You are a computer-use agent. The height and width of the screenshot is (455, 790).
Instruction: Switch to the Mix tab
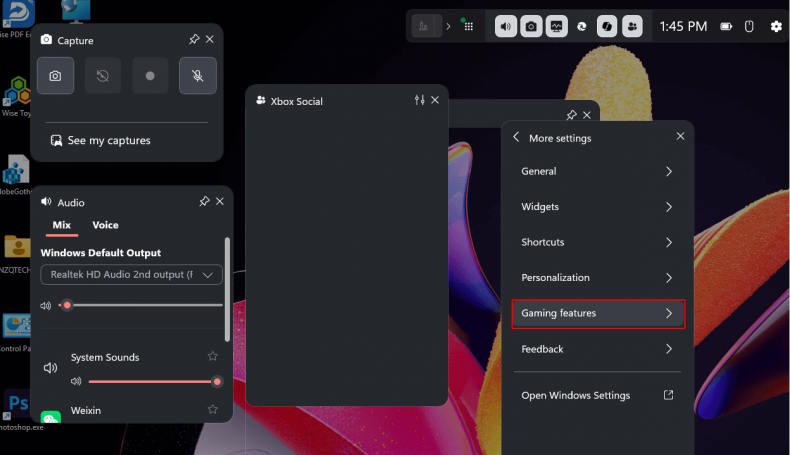pos(61,225)
